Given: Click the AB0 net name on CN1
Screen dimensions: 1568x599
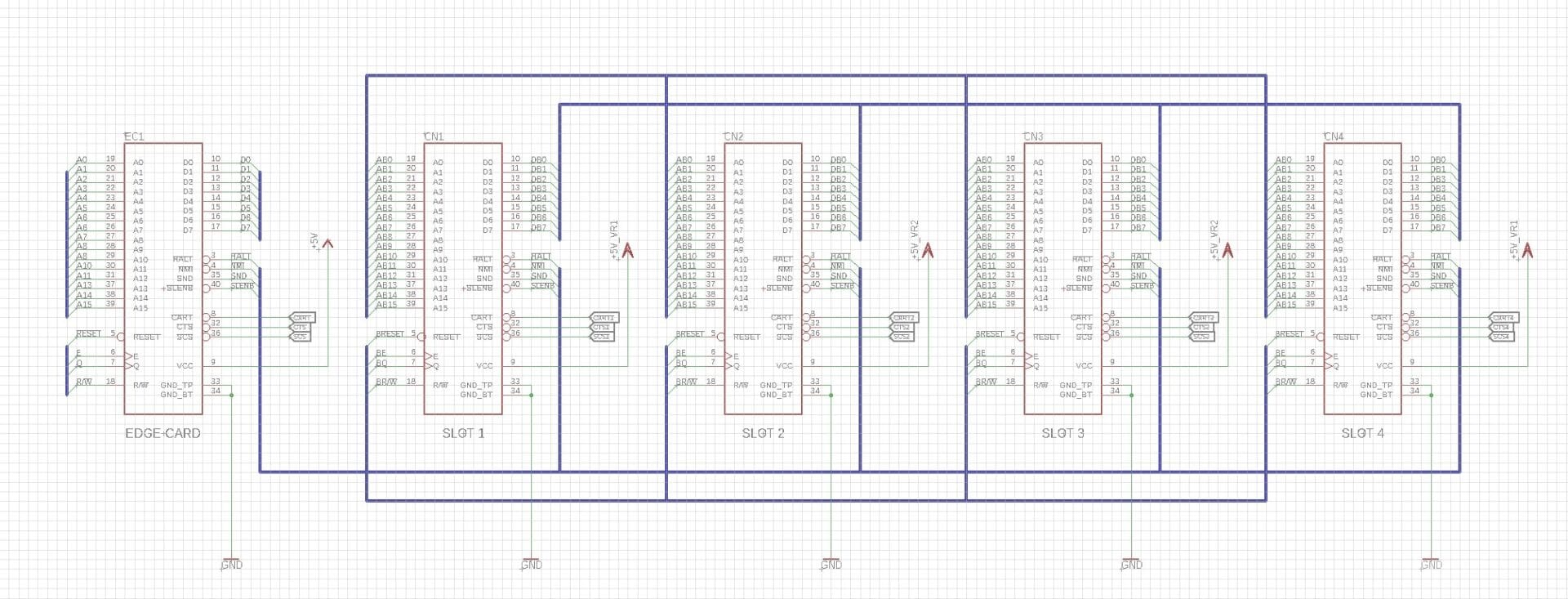Looking at the screenshot, I should coord(384,160).
